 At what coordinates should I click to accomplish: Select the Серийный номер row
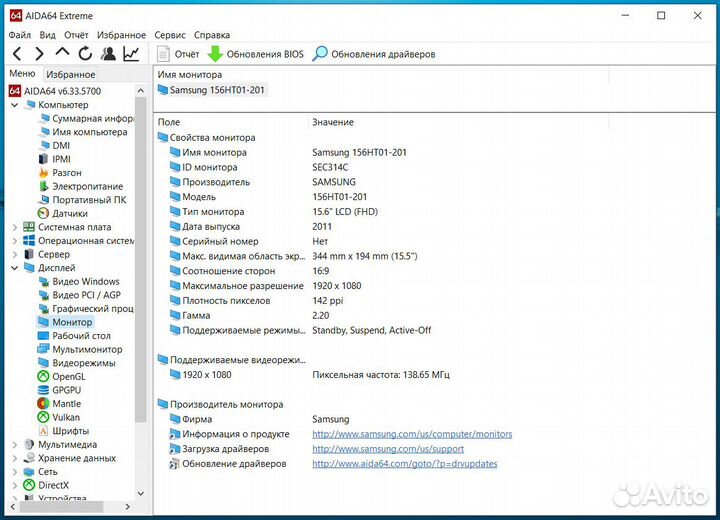[249, 242]
